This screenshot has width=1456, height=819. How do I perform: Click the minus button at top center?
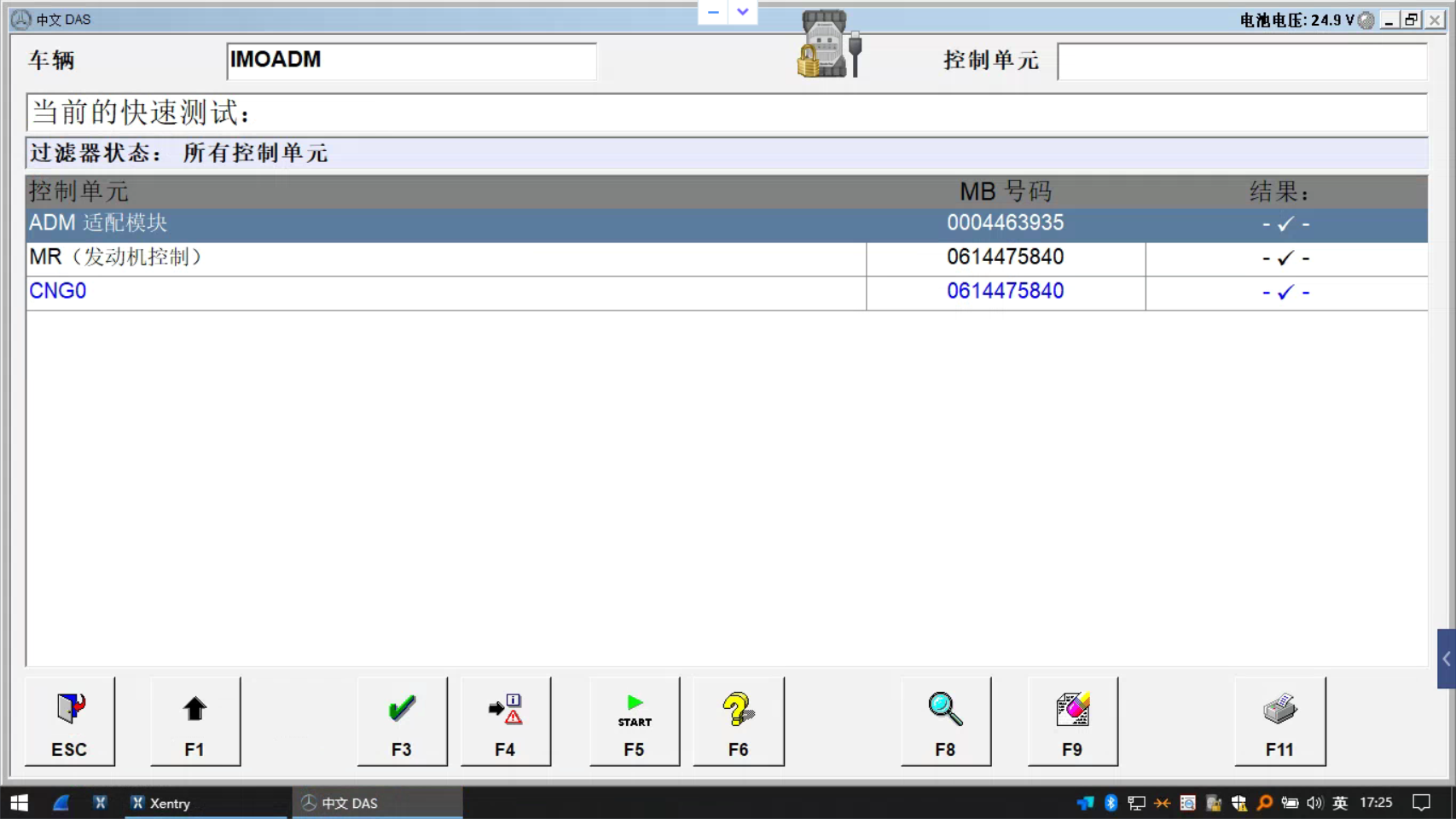click(x=713, y=12)
